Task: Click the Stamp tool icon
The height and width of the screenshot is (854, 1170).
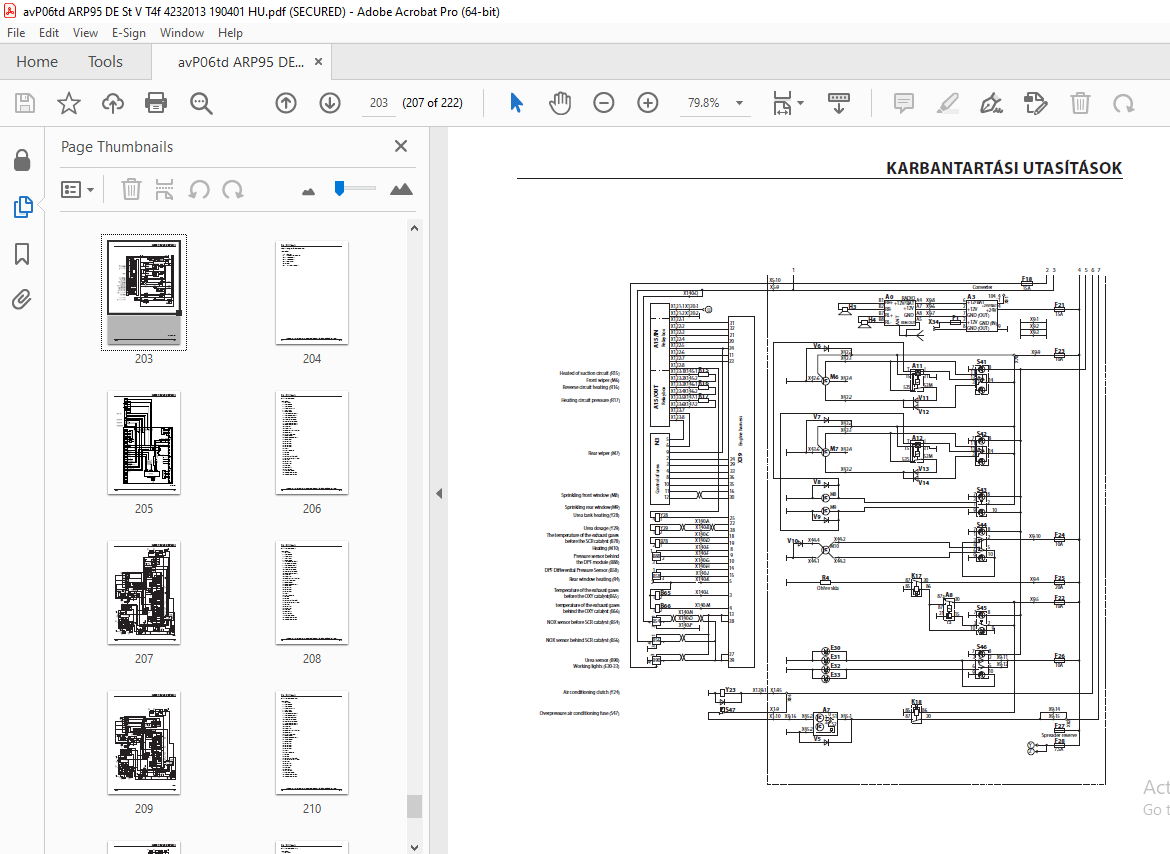Action: click(x=1036, y=103)
